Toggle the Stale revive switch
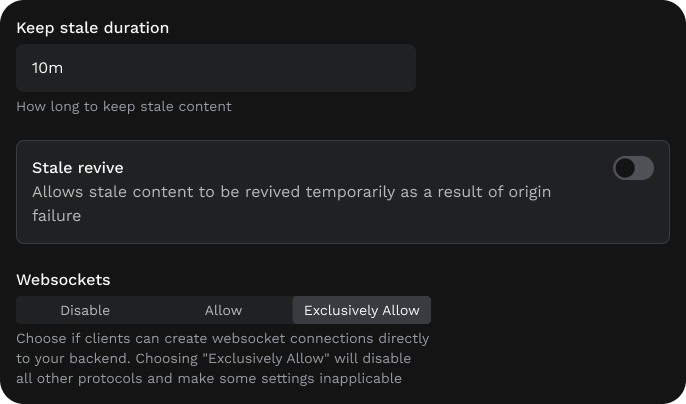The width and height of the screenshot is (686, 404). click(x=633, y=168)
